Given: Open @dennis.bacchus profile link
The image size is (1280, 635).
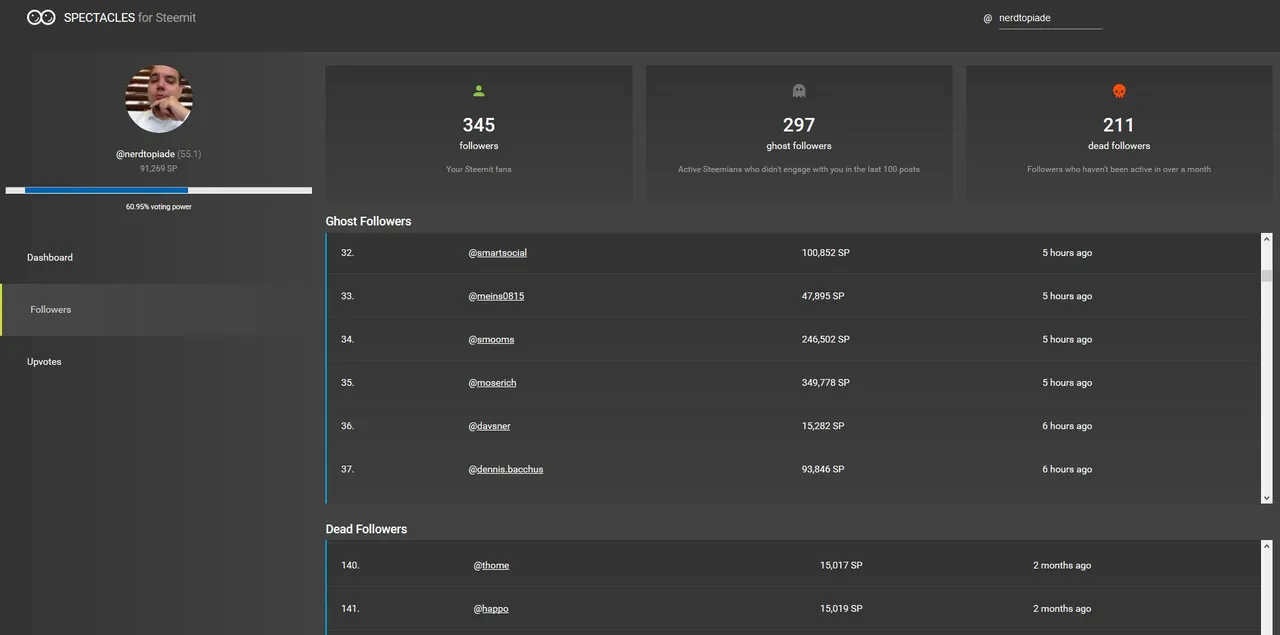Looking at the screenshot, I should tap(506, 470).
